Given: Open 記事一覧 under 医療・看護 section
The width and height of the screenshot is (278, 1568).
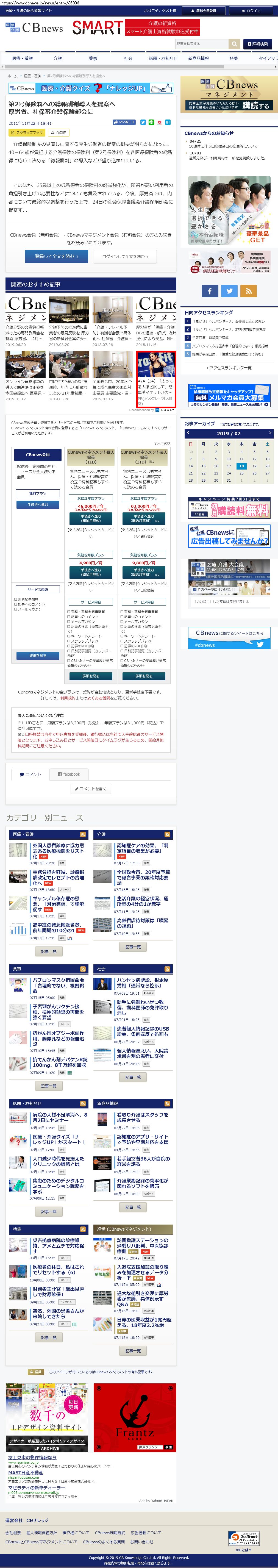Looking at the screenshot, I should [49, 951].
